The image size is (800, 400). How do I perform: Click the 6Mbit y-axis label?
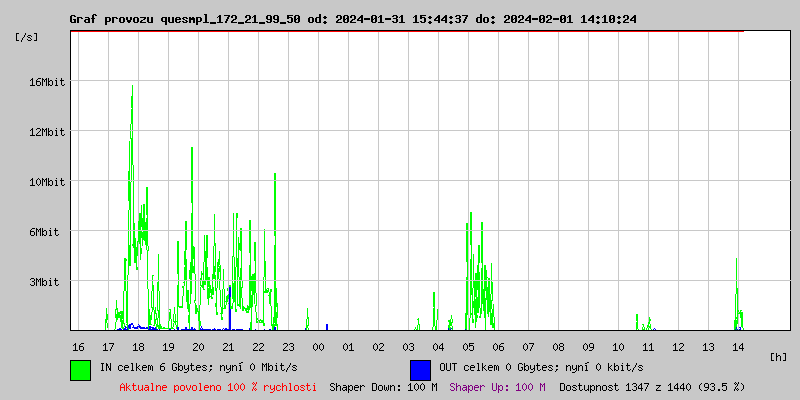pyautogui.click(x=46, y=232)
